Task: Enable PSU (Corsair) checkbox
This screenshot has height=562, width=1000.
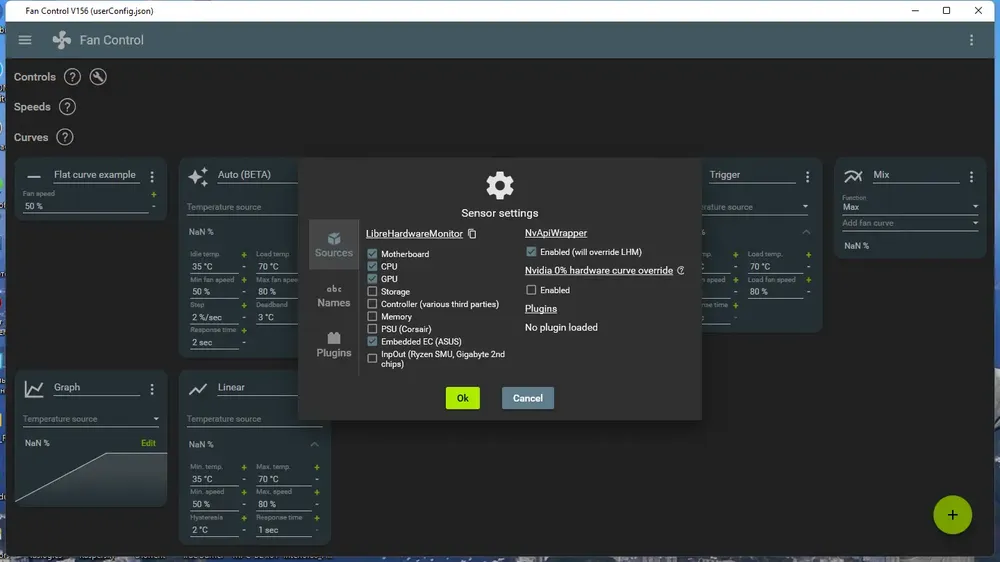Action: click(372, 329)
